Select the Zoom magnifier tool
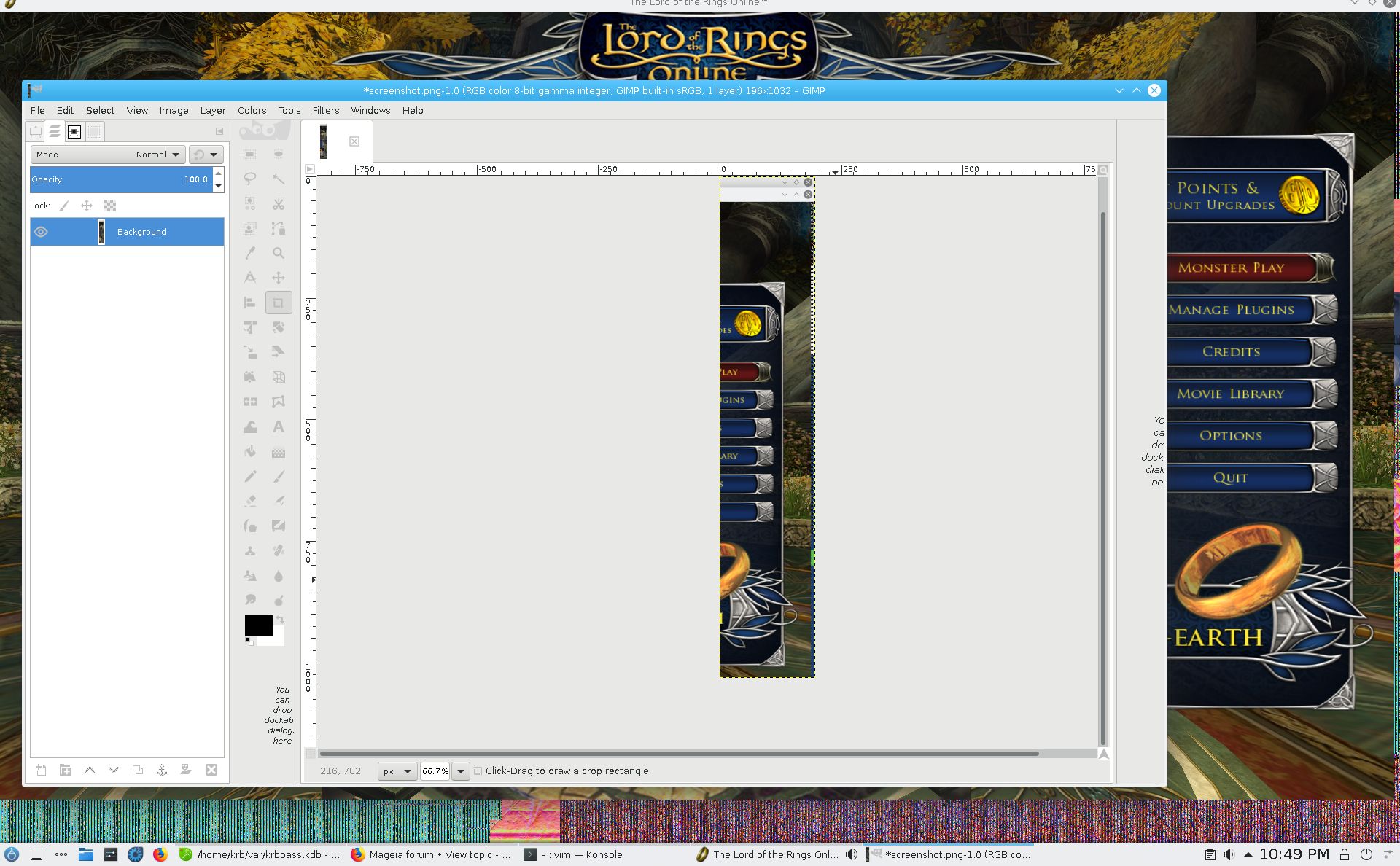1400x866 pixels. coord(278,253)
